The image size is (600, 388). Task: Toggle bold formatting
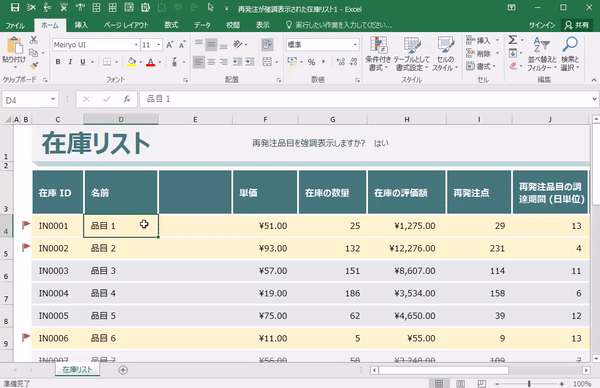(x=58, y=62)
